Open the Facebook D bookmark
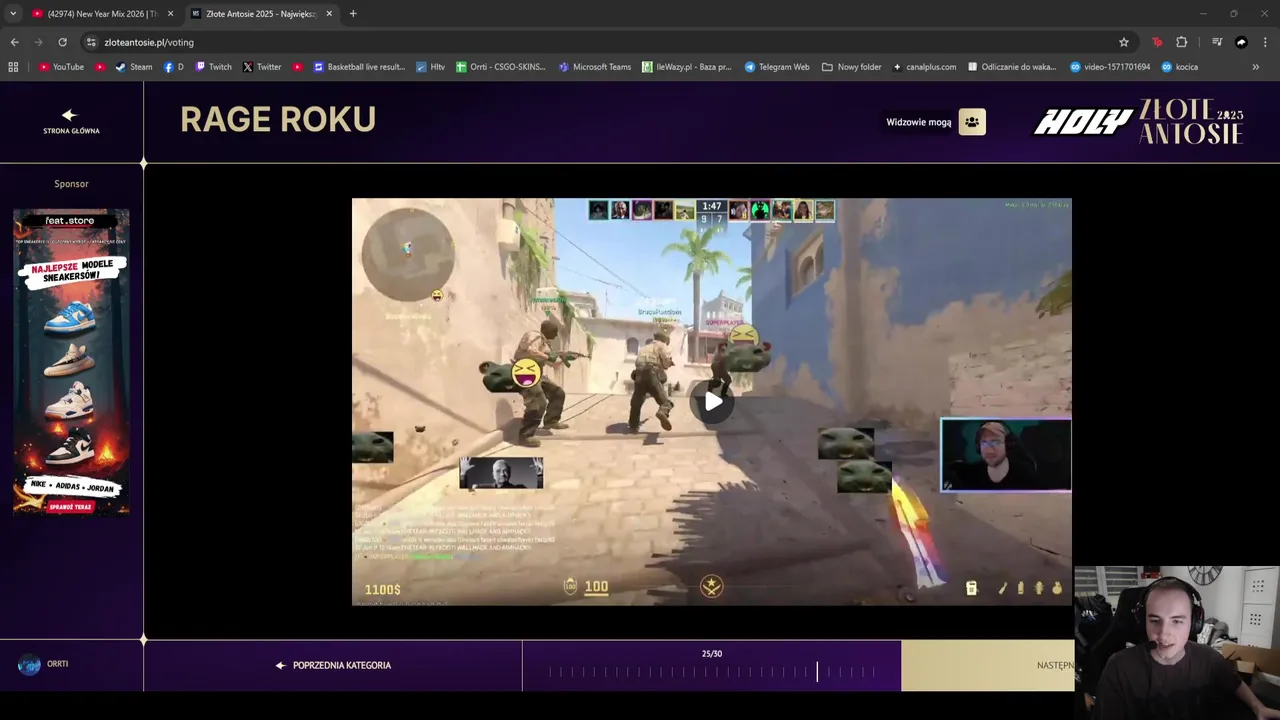This screenshot has width=1280, height=720. pyautogui.click(x=174, y=67)
